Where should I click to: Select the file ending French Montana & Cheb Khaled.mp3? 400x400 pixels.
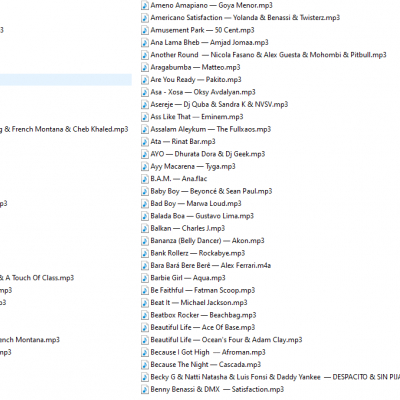(x=64, y=129)
